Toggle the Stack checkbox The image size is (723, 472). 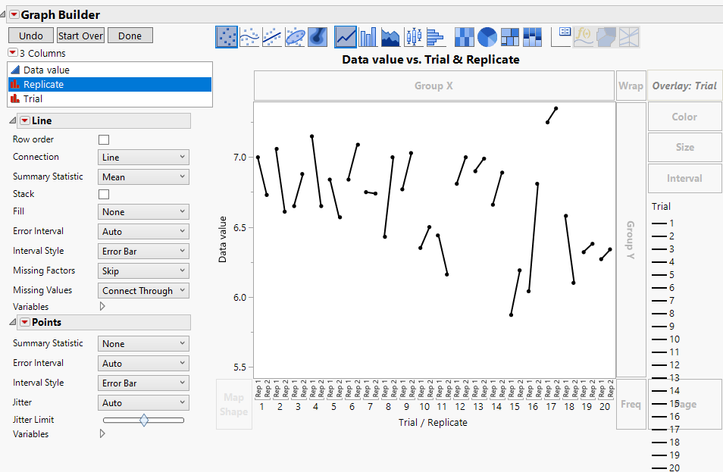tap(104, 194)
